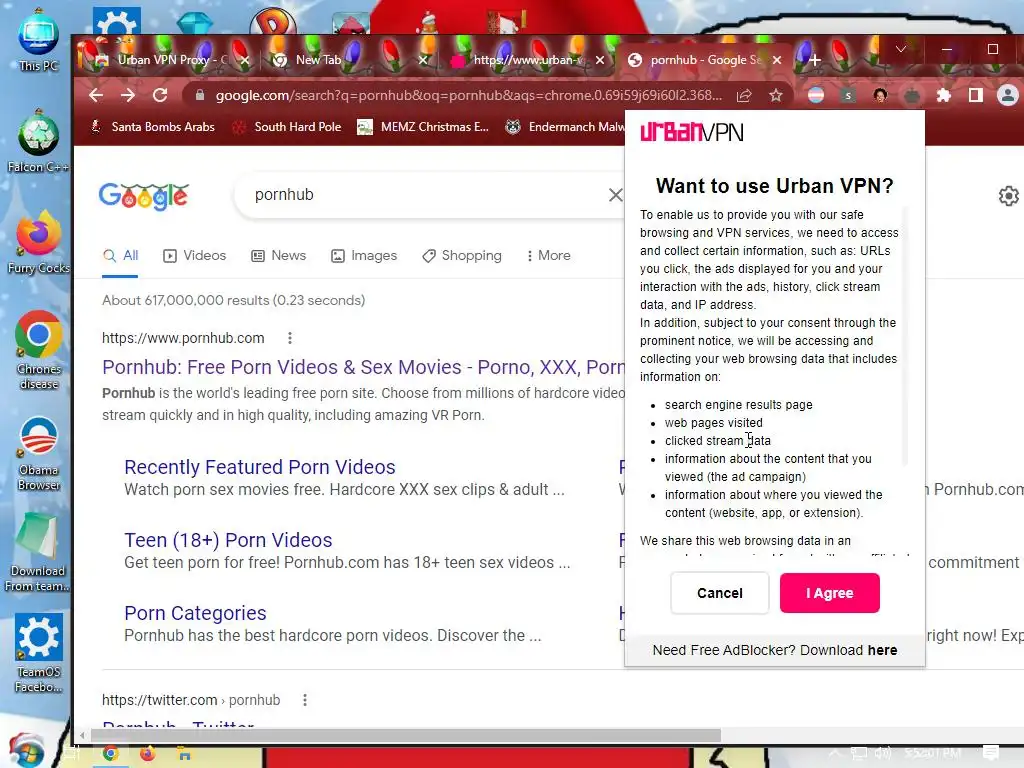The width and height of the screenshot is (1024, 768).
Task: Select the Shopping search filter
Action: [x=462, y=255]
